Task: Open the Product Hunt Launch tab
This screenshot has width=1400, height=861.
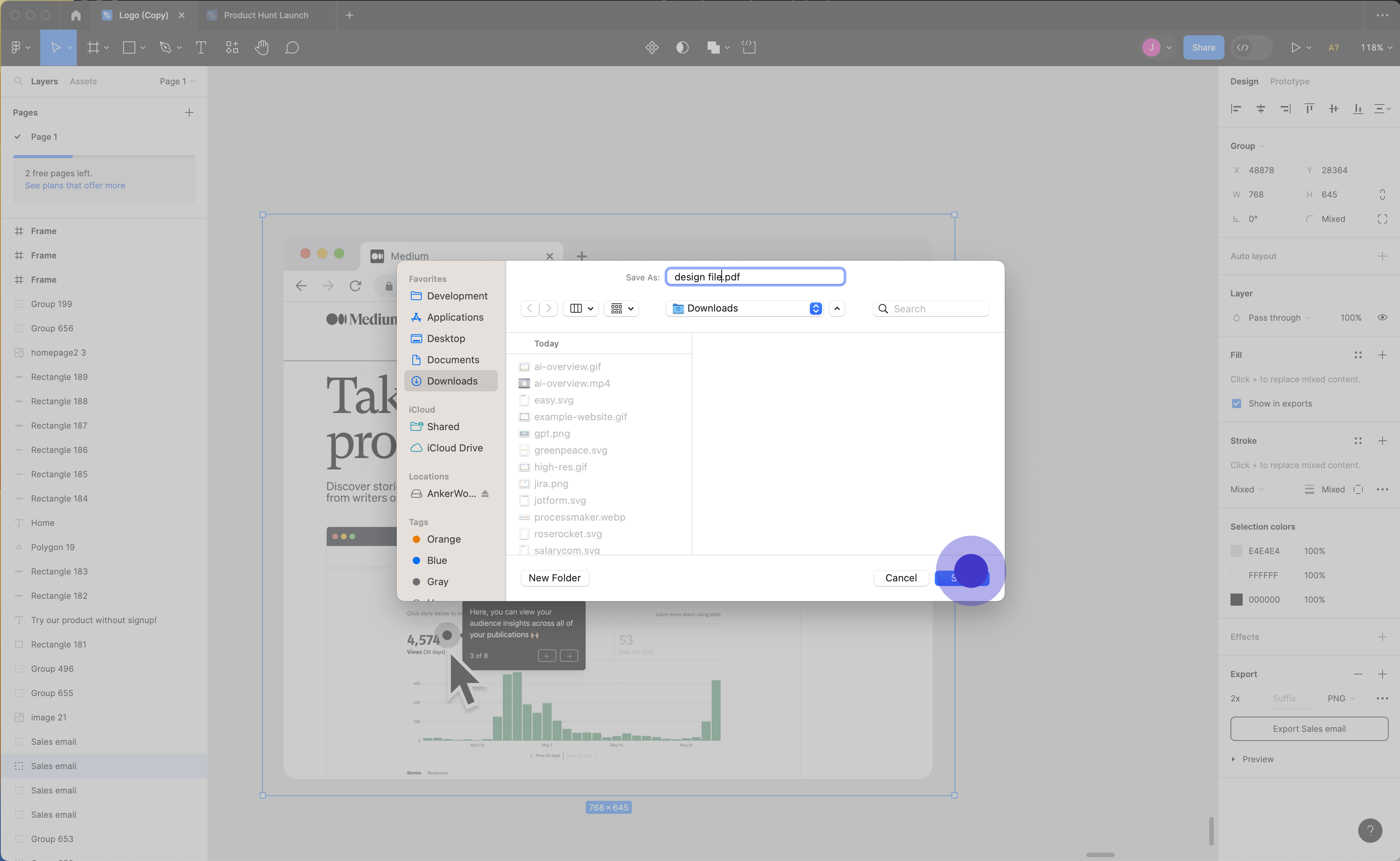Action: (266, 15)
